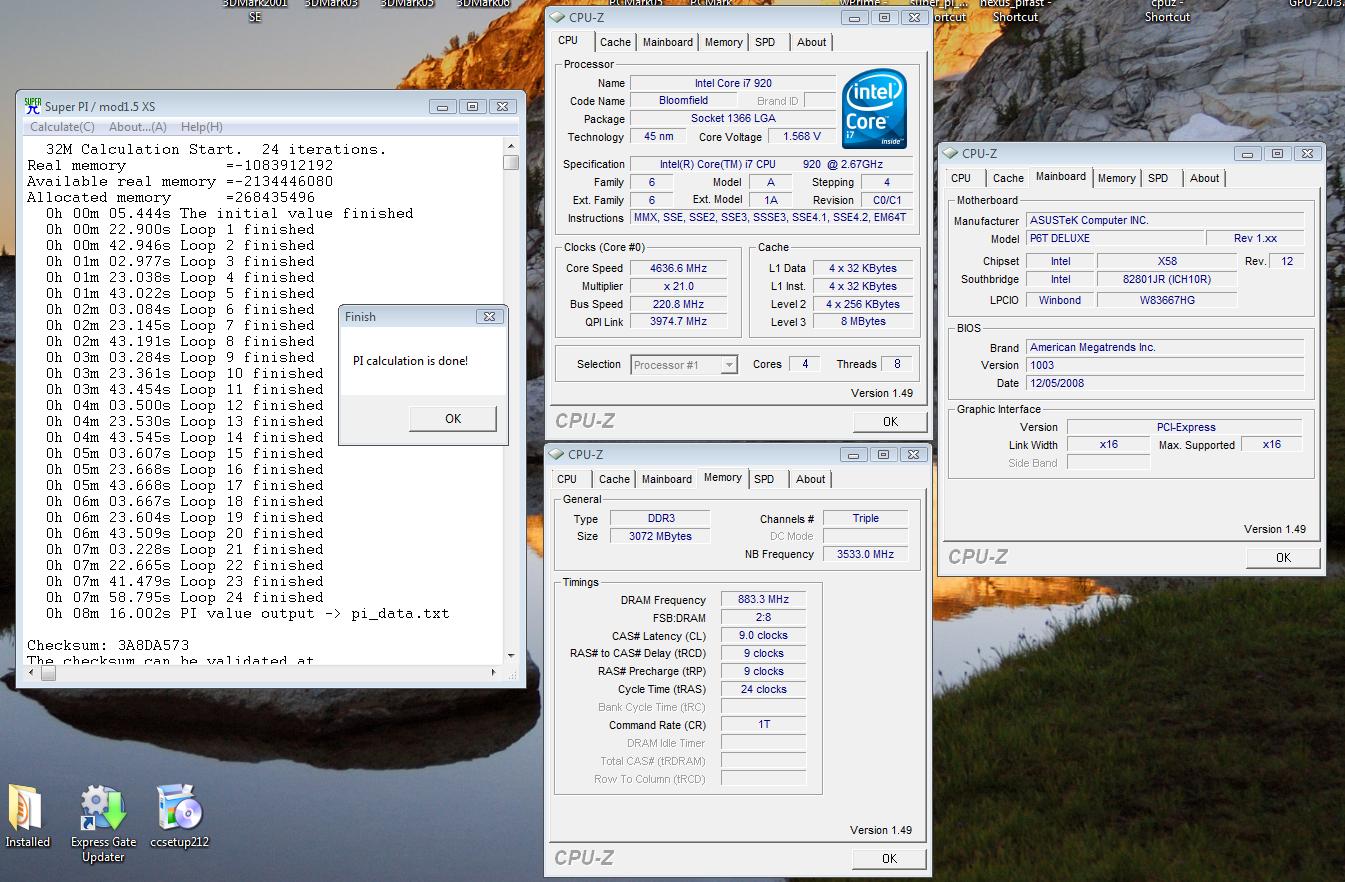Click the 'Socket 1366 LGA' package value
The image size is (1345, 882).
(733, 119)
